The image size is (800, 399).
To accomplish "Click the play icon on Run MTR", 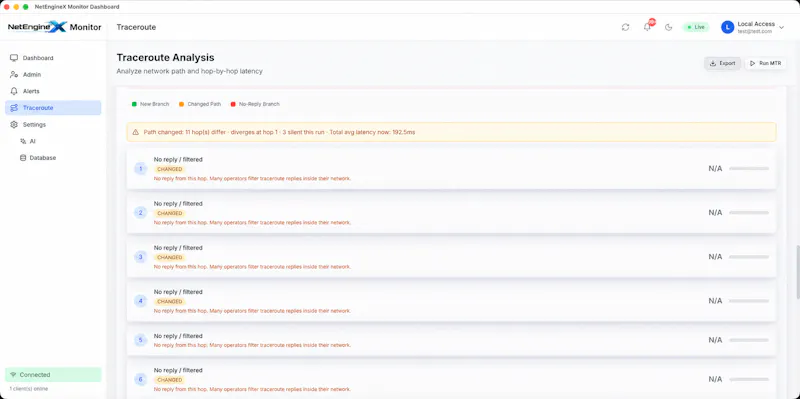I will click(753, 63).
